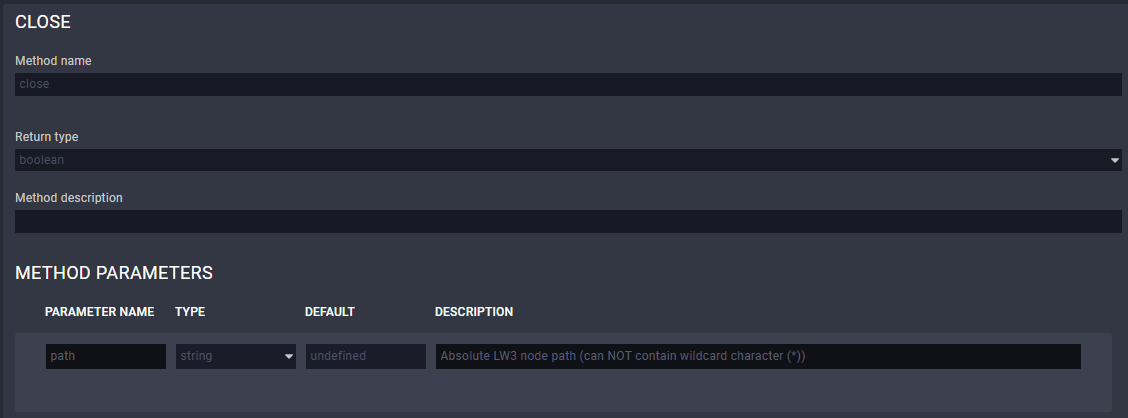Select the undefined default value field
Viewport: 1128px width, 418px height.
point(365,356)
